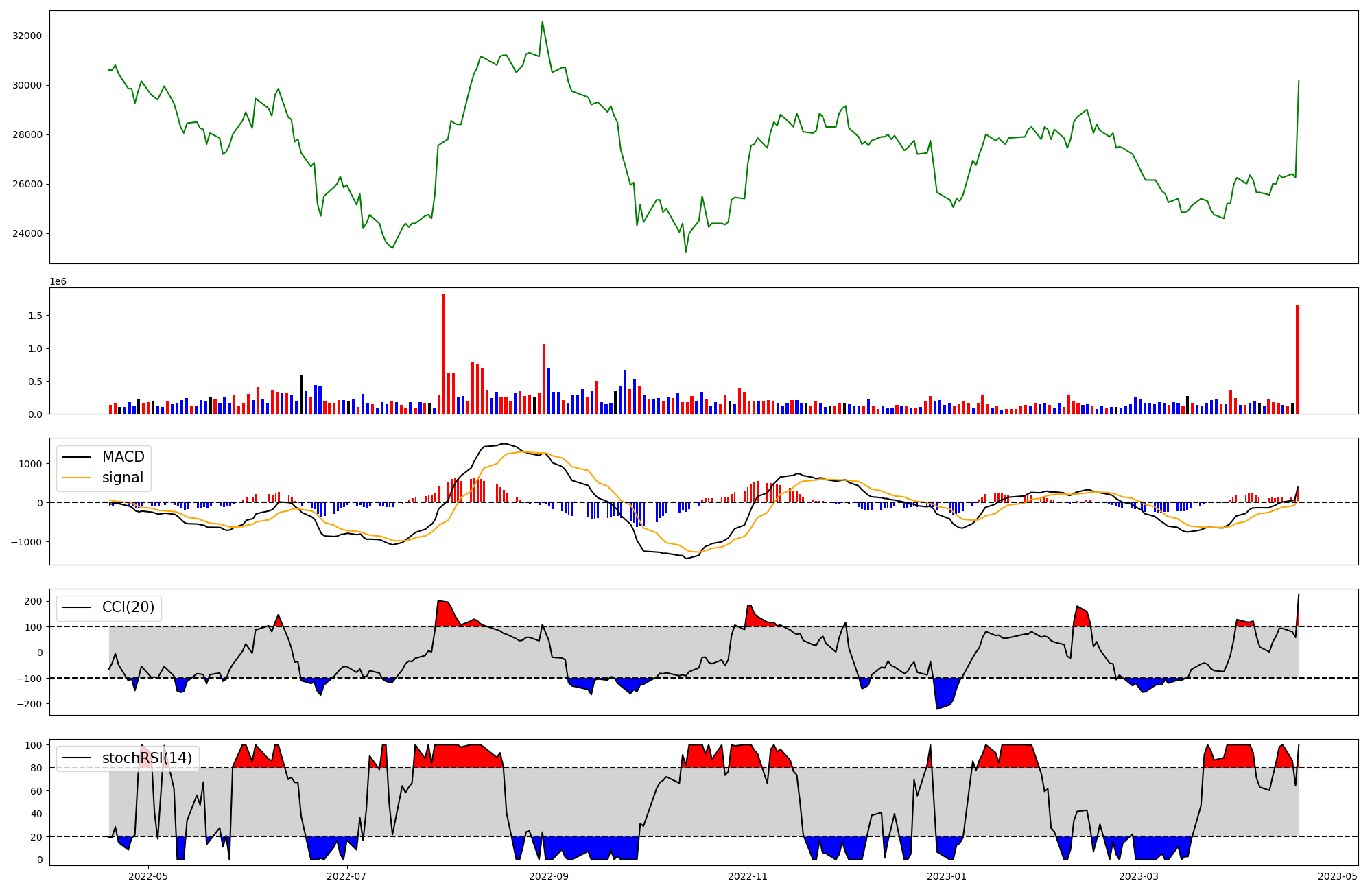The height and width of the screenshot is (892, 1372).
Task: Click the 2023-05 x-axis date label
Action: 1338,876
